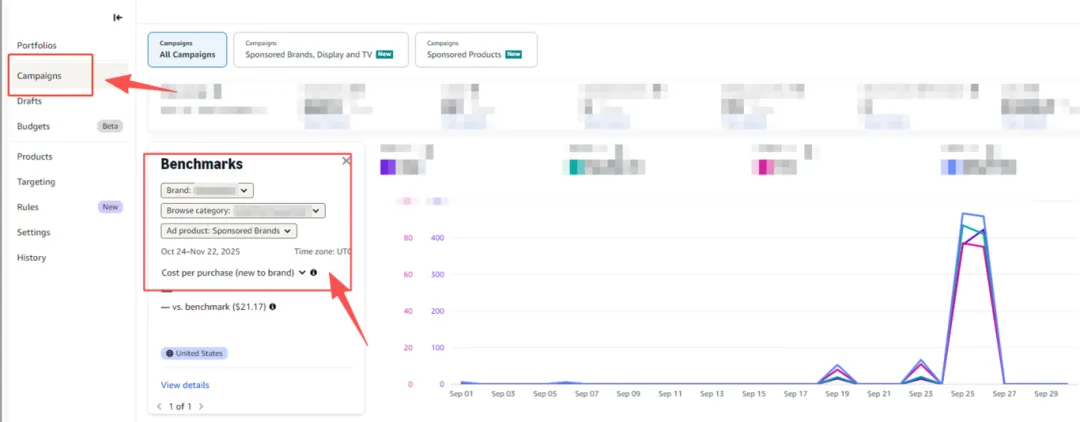Click the purple legend color swatch
Viewport: 1080px width, 422px height.
(x=388, y=167)
